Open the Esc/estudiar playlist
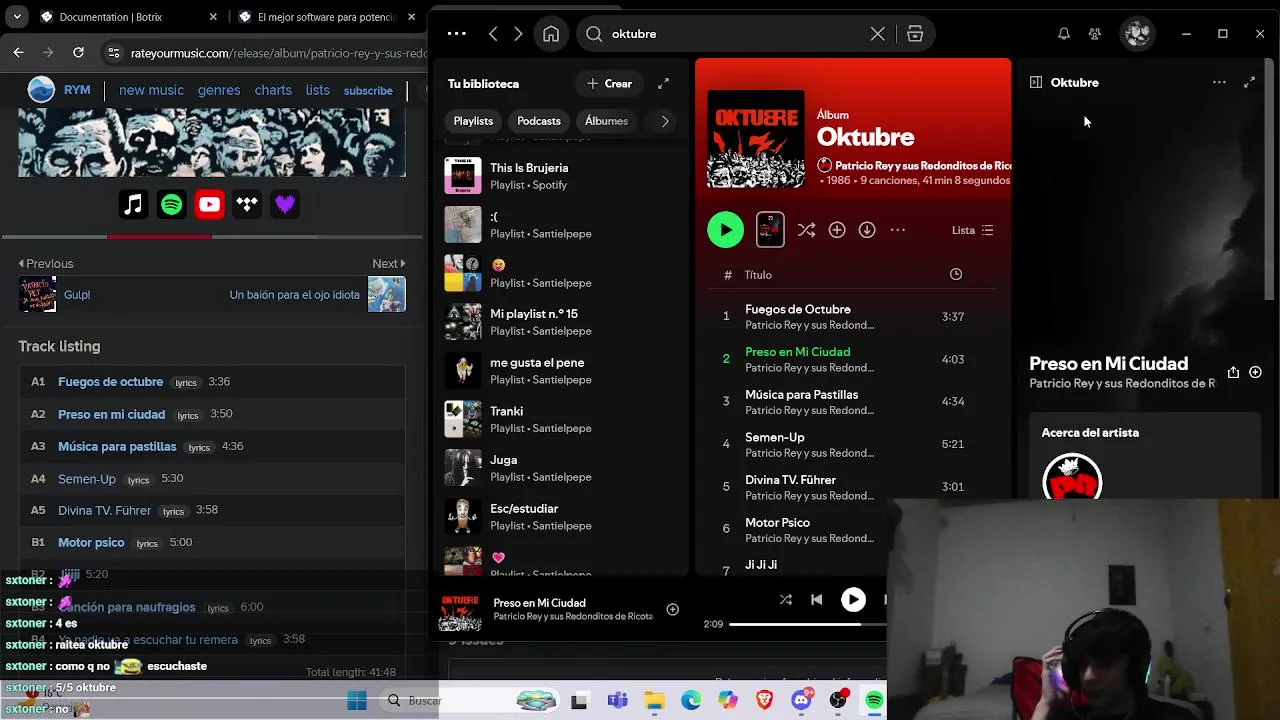This screenshot has width=1280, height=720. pos(560,517)
